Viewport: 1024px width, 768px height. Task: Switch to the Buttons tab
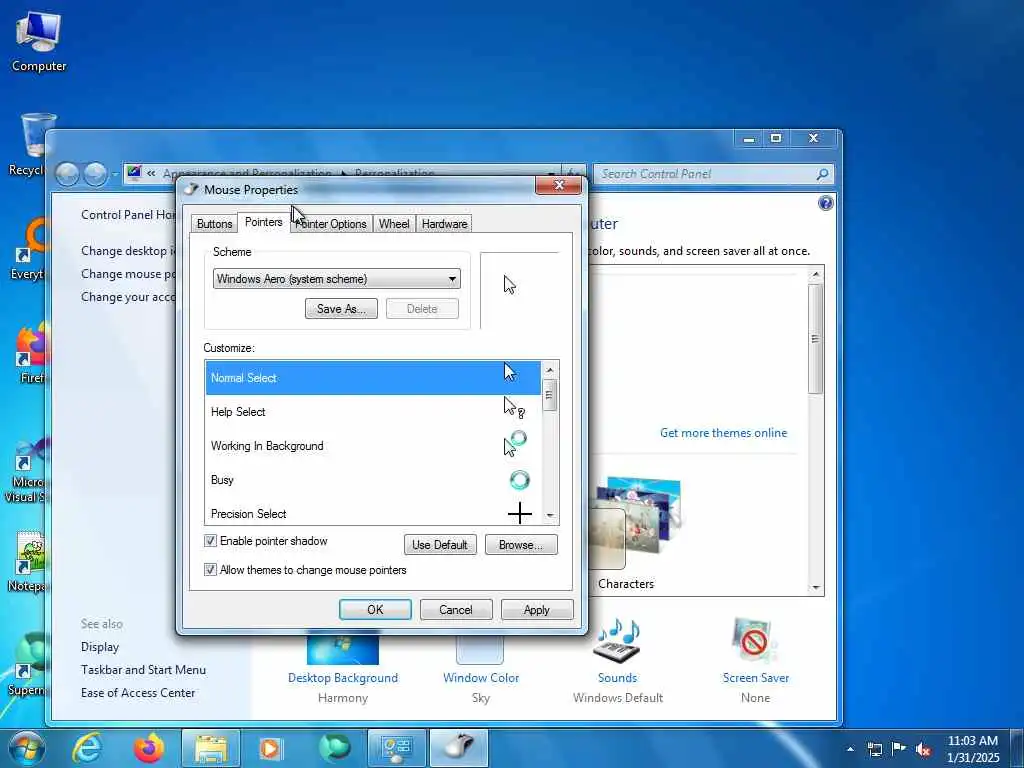tap(214, 223)
